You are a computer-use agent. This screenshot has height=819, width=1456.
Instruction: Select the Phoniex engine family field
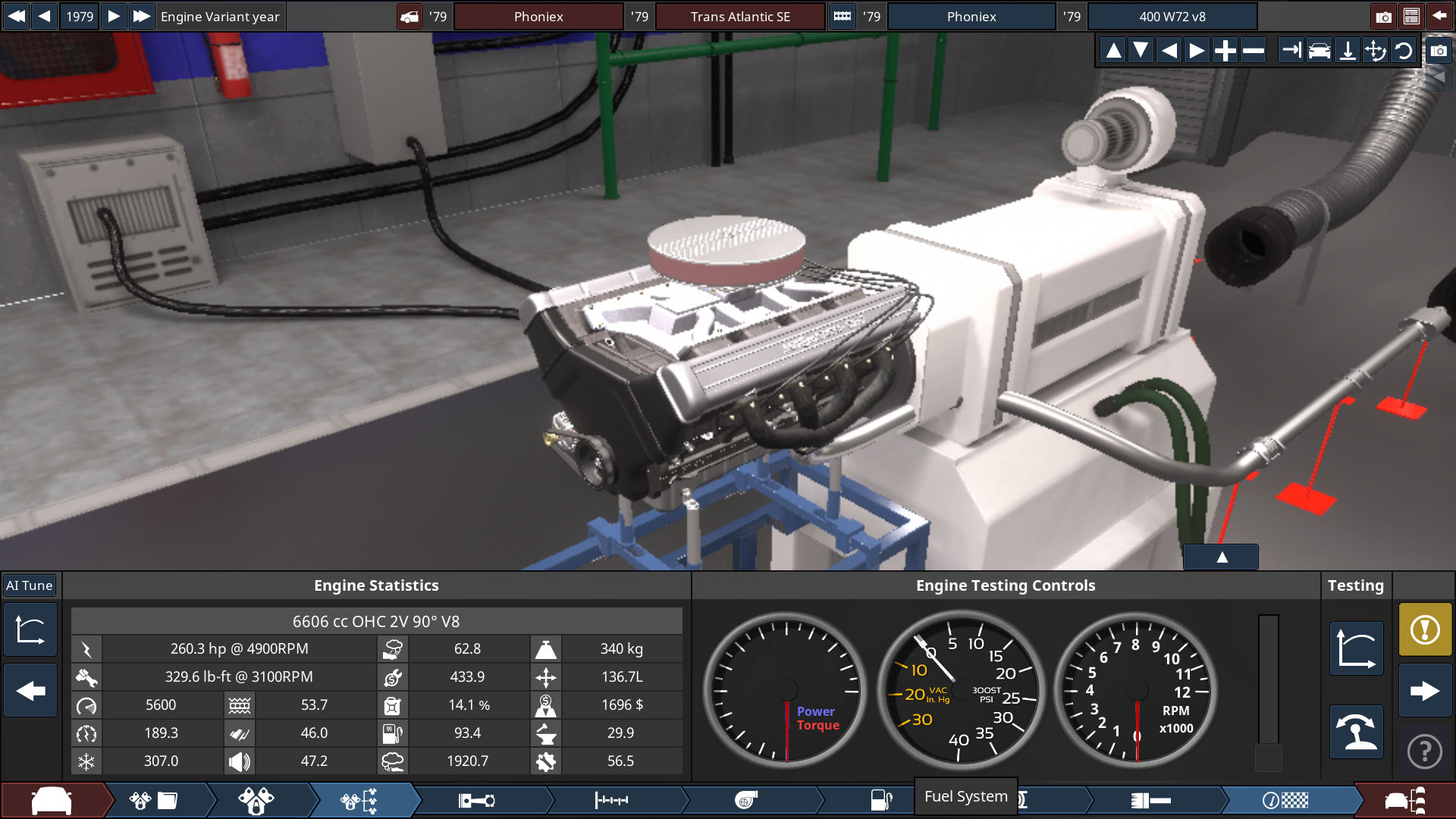971,17
